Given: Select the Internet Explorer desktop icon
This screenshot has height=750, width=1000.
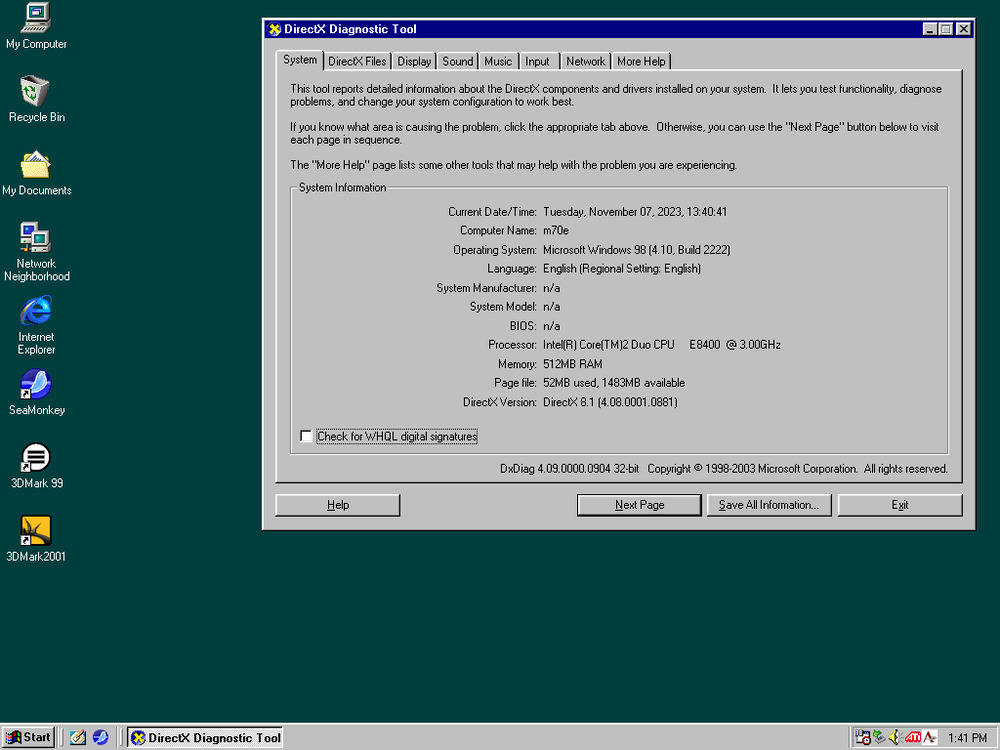Looking at the screenshot, I should pyautogui.click(x=36, y=311).
